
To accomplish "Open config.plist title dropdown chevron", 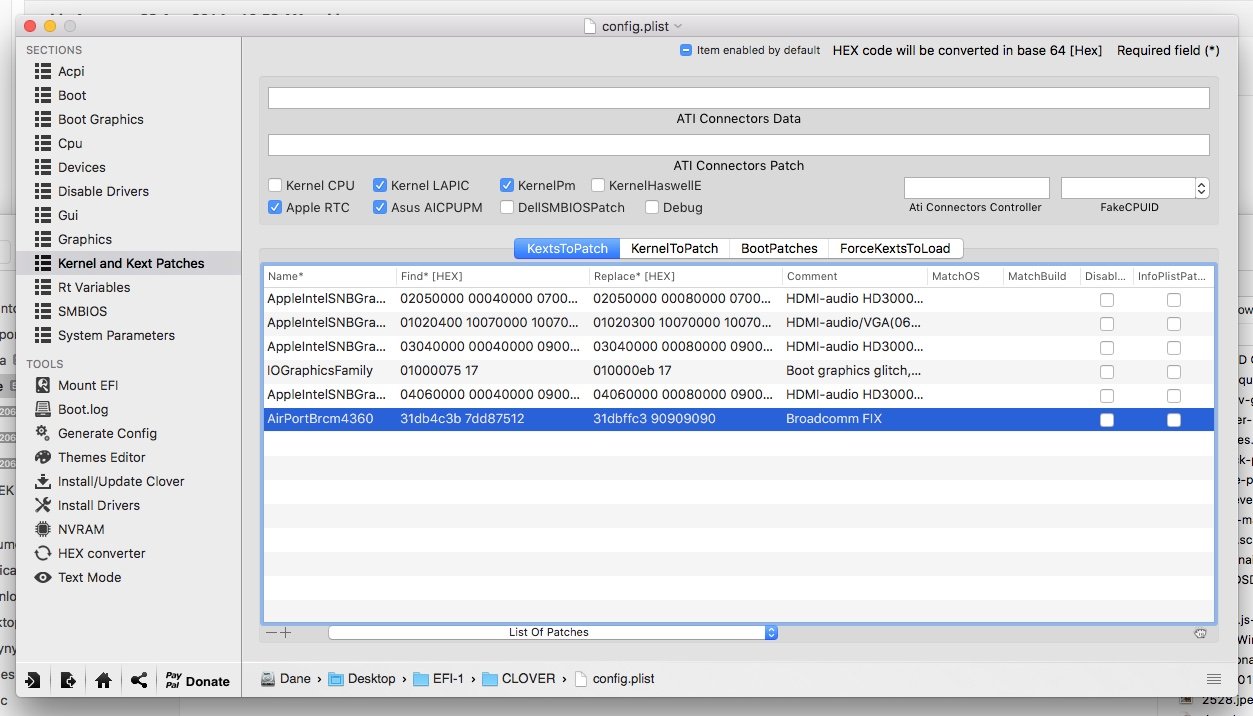I will point(679,26).
